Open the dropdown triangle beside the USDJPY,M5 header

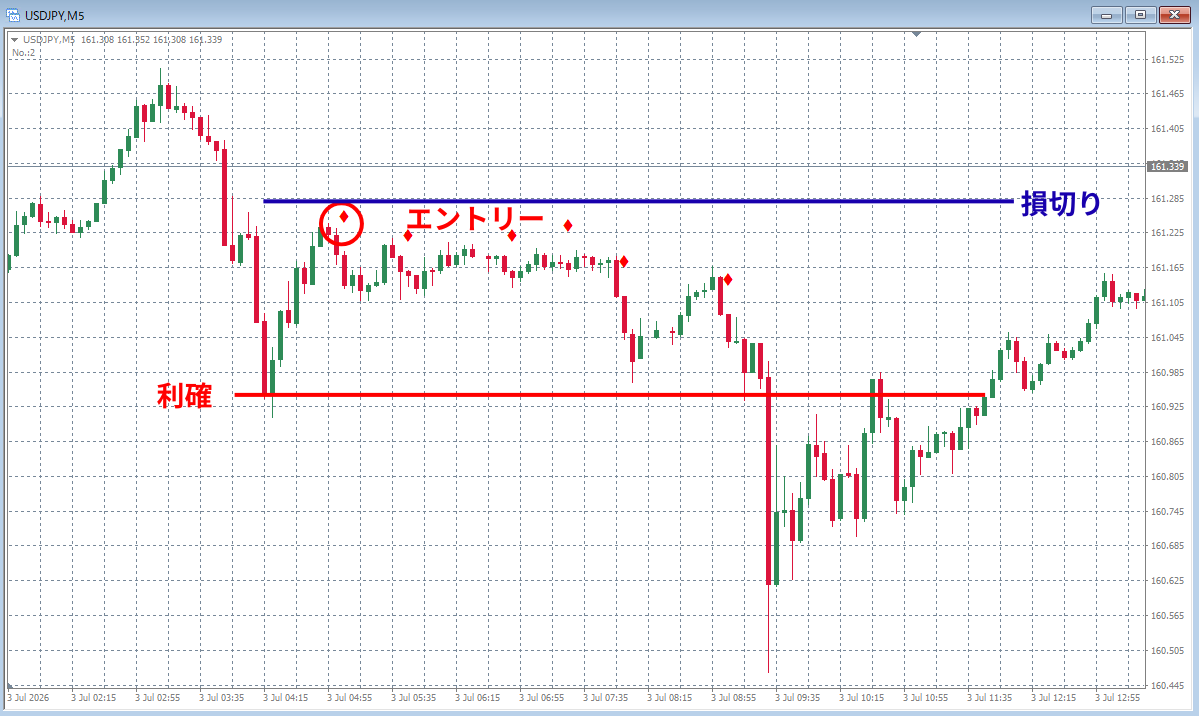(15, 40)
